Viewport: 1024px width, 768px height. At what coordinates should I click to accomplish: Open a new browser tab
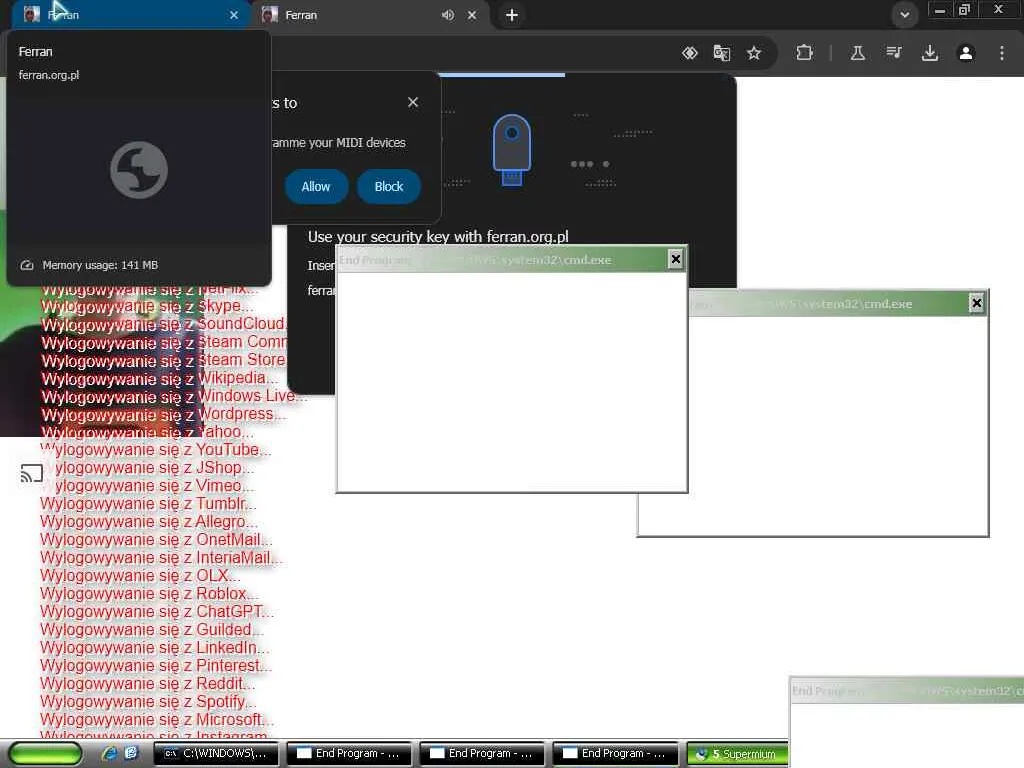coord(512,14)
